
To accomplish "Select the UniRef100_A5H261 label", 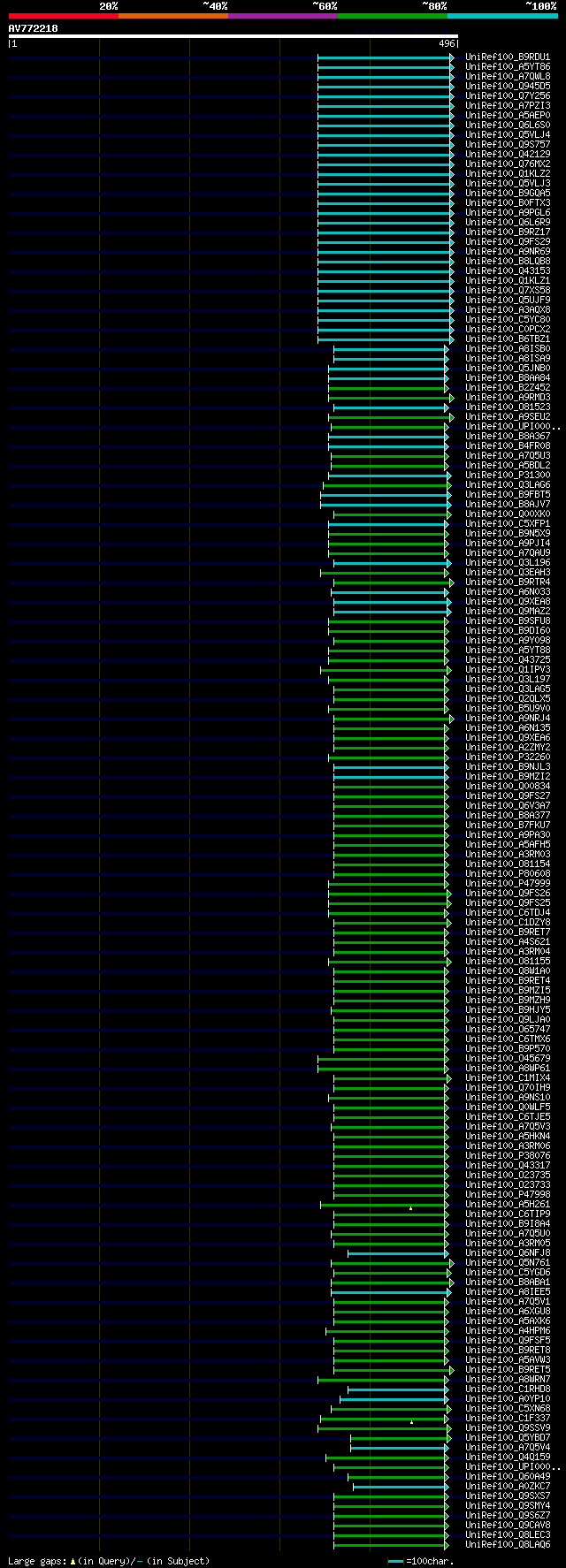I will (x=508, y=1205).
